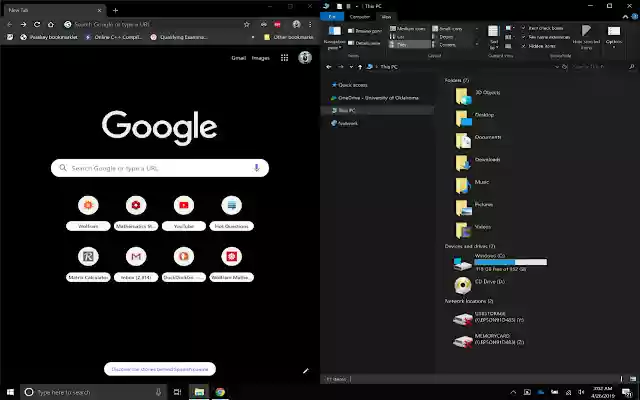Open the DuckDuckGo shortcut tile
The height and width of the screenshot is (400, 640).
tap(184, 264)
